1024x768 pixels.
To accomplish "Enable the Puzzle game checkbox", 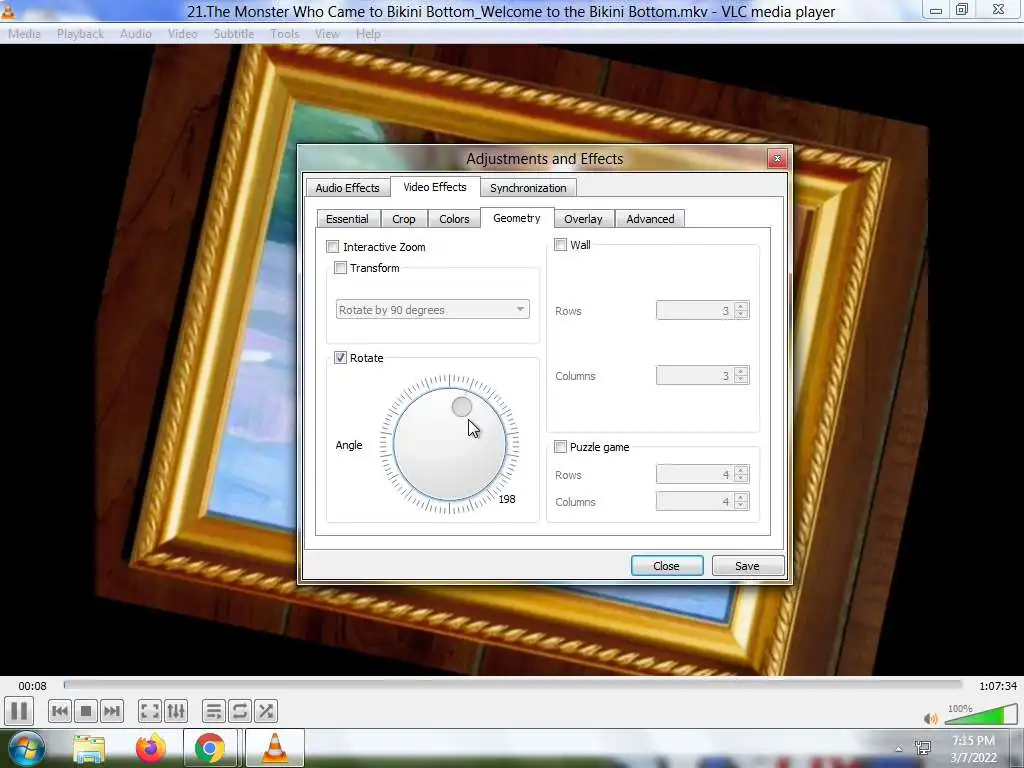I will [560, 447].
